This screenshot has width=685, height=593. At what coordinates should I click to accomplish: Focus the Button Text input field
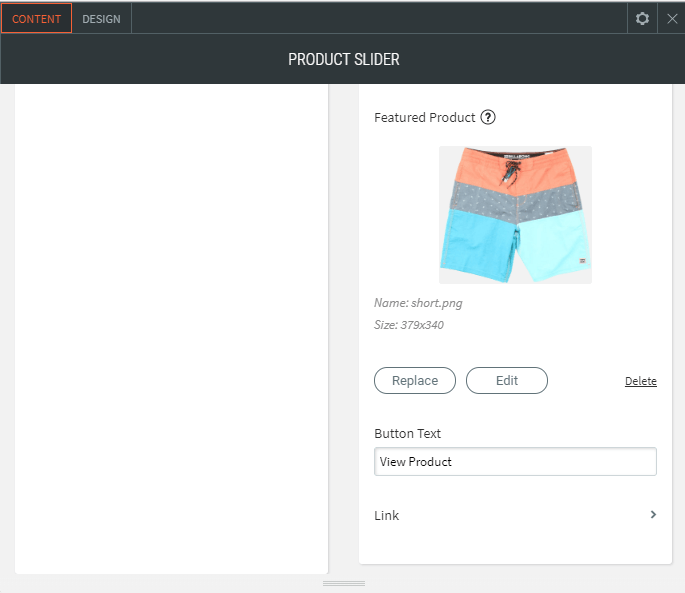pos(515,462)
